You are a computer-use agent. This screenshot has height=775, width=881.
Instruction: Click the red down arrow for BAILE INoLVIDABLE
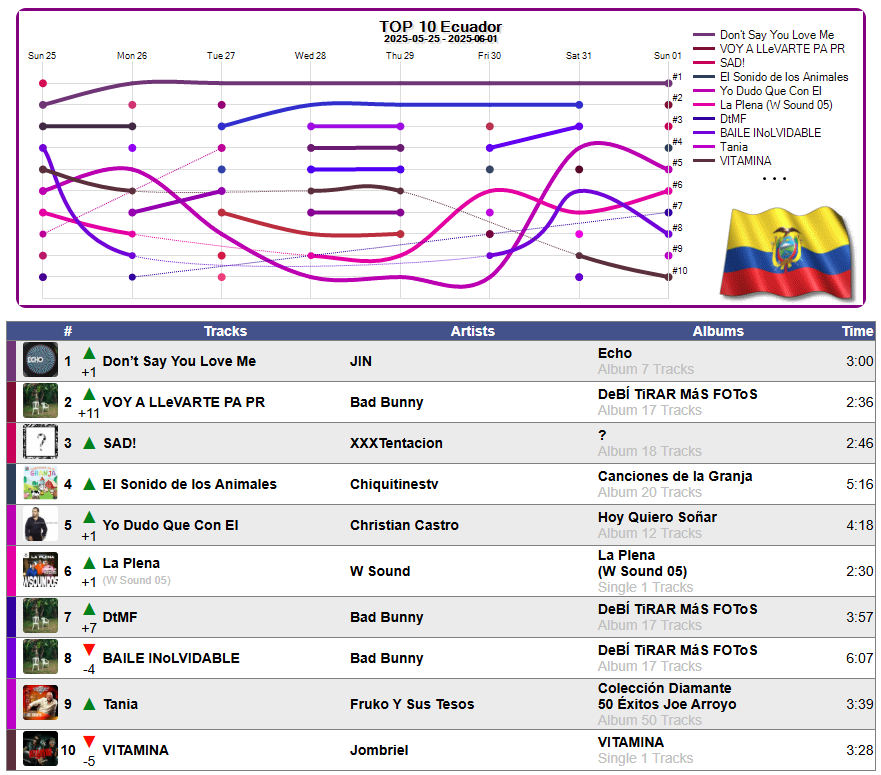[x=89, y=650]
